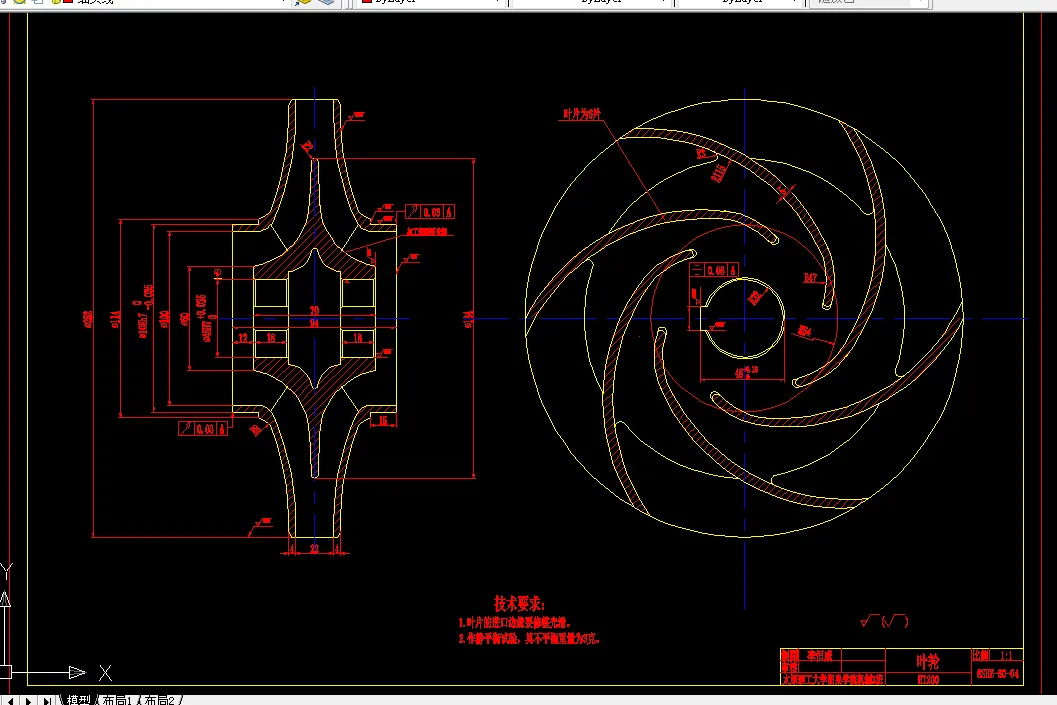Select the R47 radius dimension
1057x705 pixels.
tap(810, 278)
